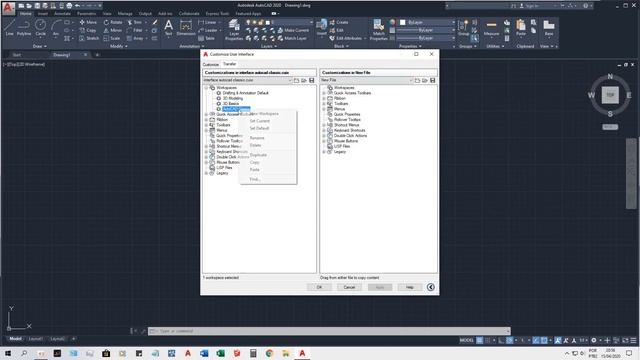Open the left pane customization file dropdown
This screenshot has width=640, height=360.
click(290, 80)
